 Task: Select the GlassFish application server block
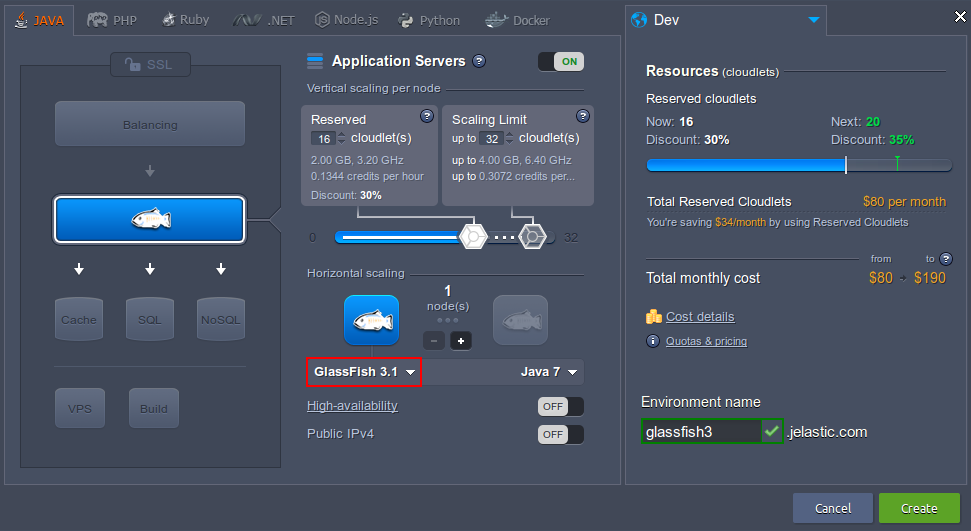(x=150, y=219)
